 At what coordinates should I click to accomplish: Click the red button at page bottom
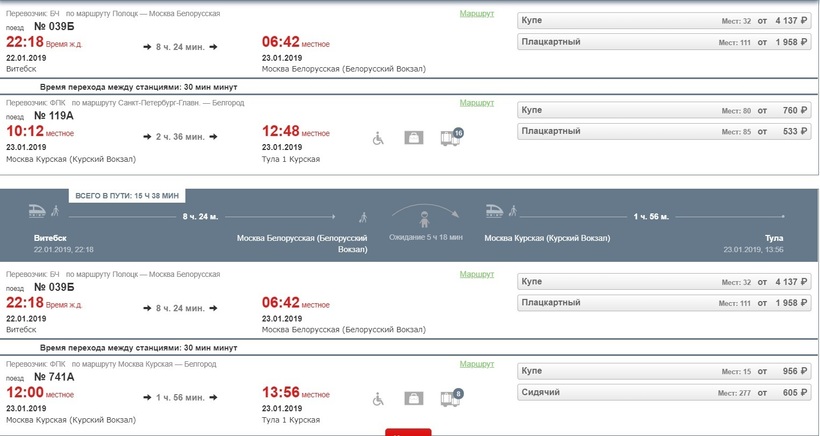(x=408, y=432)
